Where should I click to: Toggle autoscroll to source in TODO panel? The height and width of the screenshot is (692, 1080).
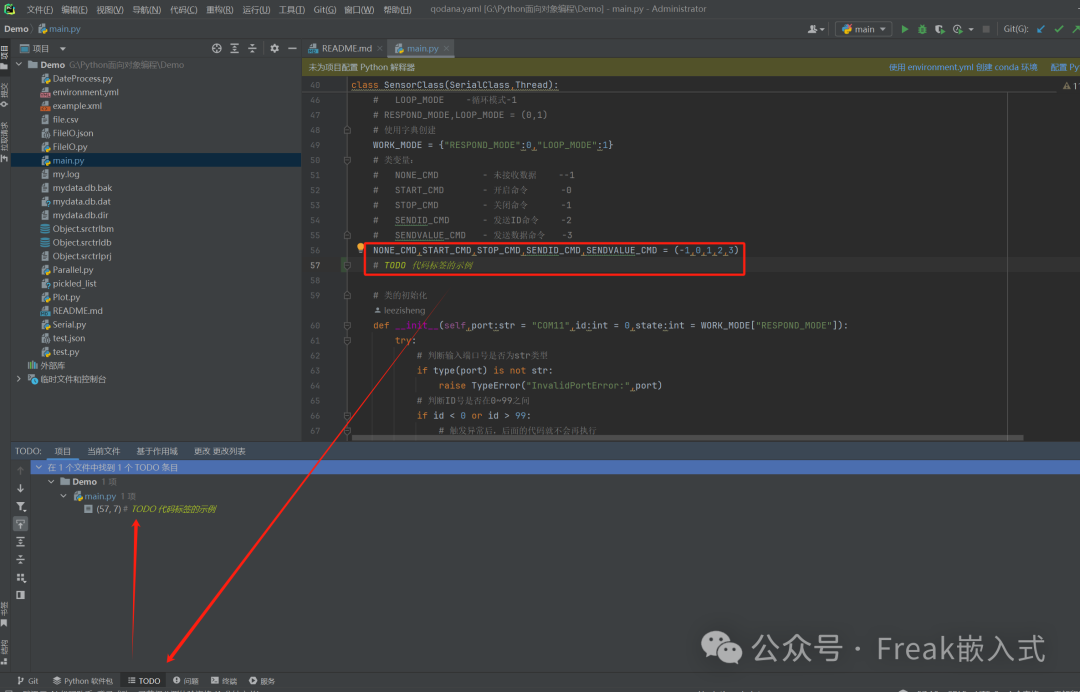coord(20,524)
